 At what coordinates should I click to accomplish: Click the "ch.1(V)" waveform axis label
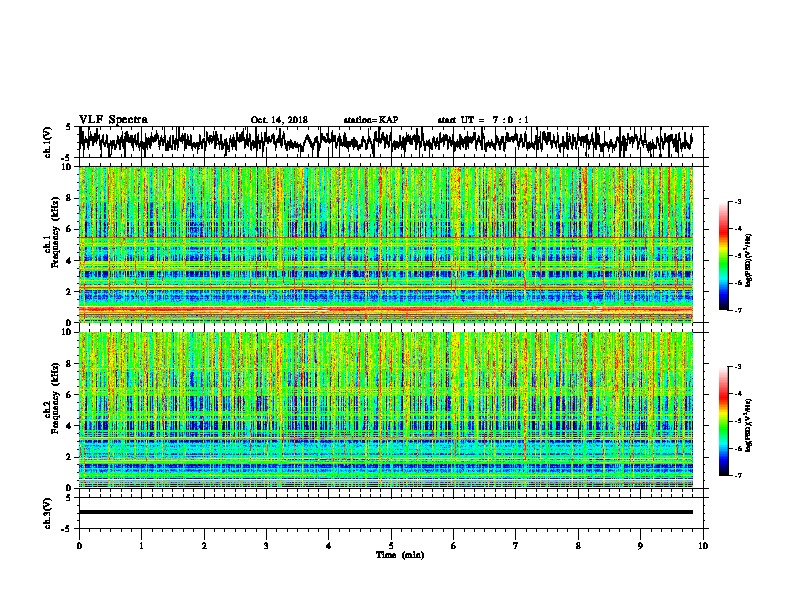(x=48, y=142)
